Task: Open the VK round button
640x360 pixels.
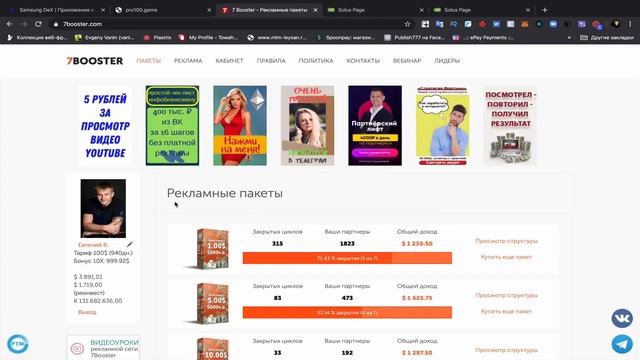Action: tap(622, 318)
